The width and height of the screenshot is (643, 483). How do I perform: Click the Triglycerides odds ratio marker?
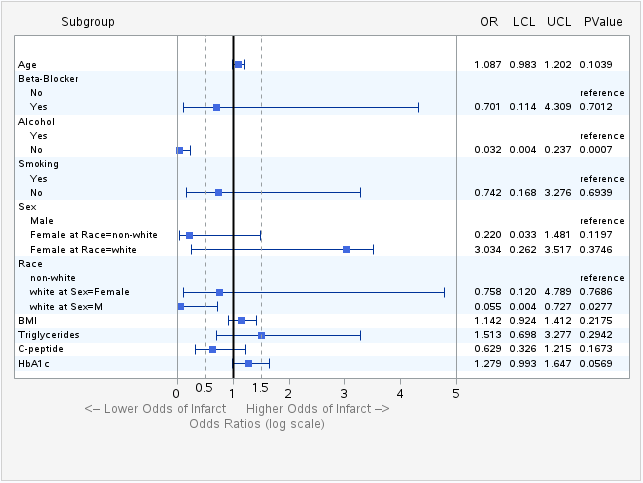pos(261,335)
